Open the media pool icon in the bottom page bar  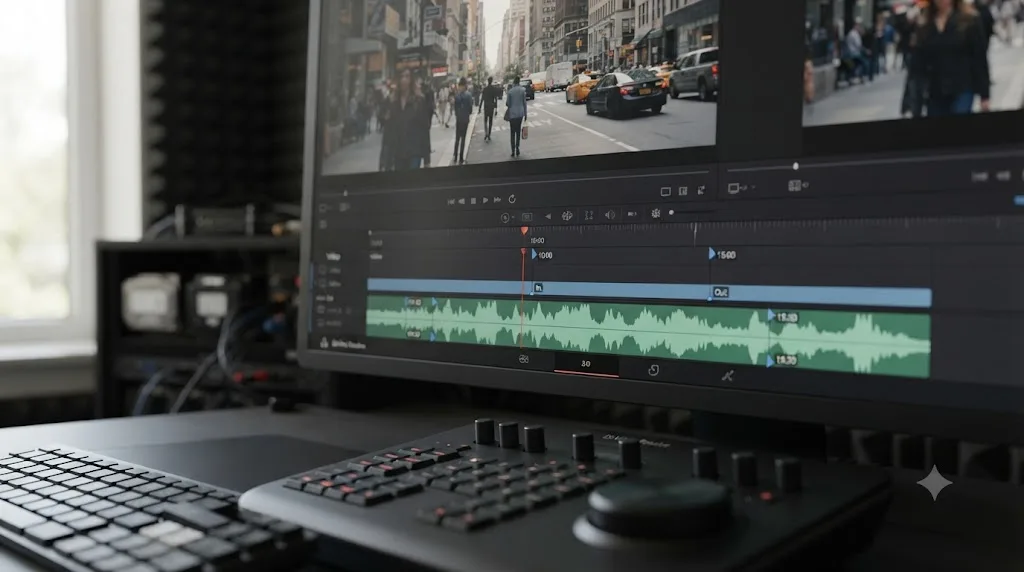click(x=524, y=359)
